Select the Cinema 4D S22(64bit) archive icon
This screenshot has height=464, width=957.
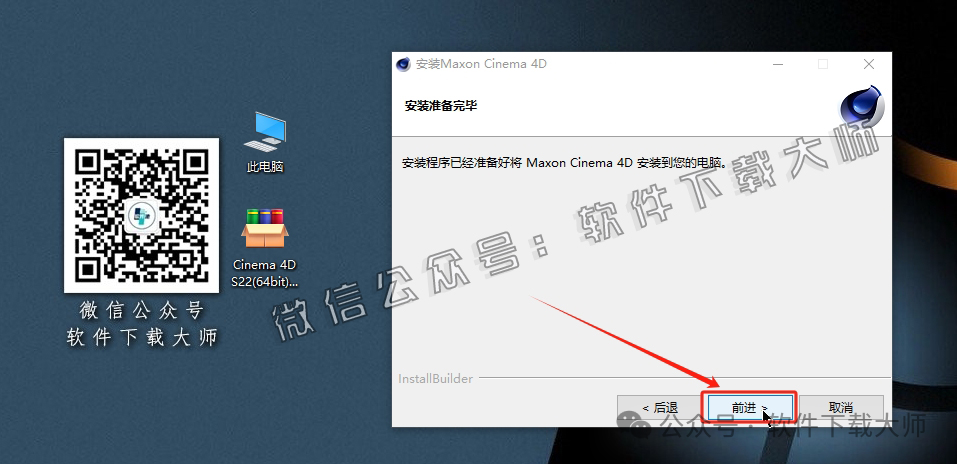264,247
